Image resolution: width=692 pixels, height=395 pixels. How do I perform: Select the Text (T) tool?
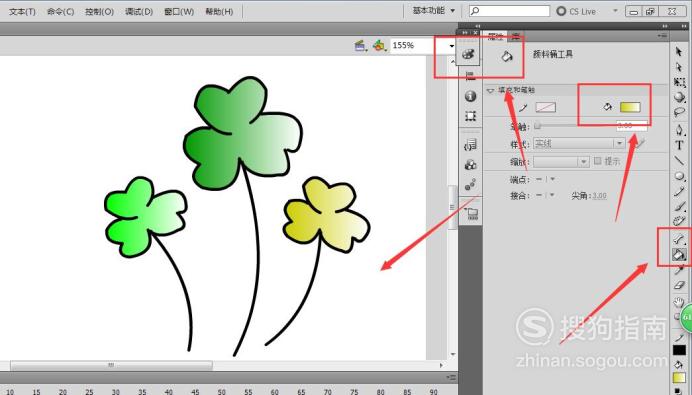(679, 145)
